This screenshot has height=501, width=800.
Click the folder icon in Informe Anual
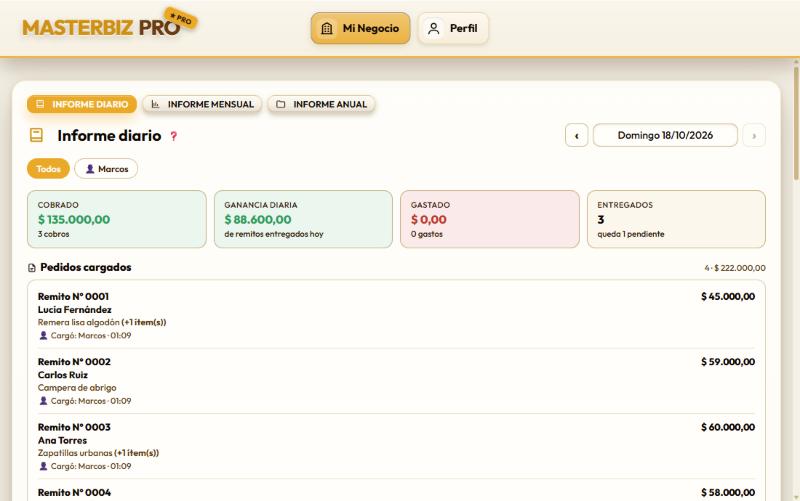pos(281,104)
